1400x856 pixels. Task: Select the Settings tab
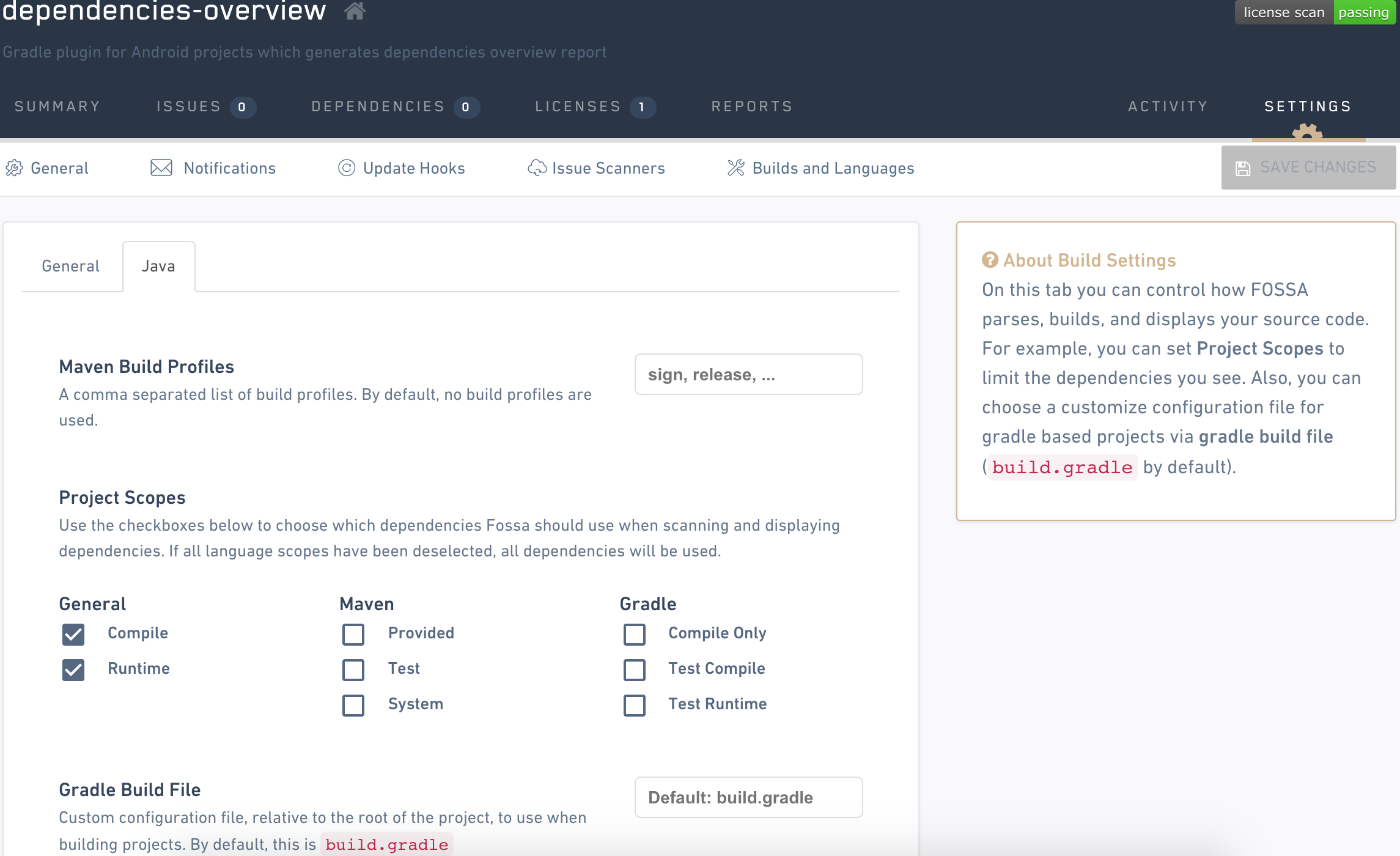(1308, 106)
